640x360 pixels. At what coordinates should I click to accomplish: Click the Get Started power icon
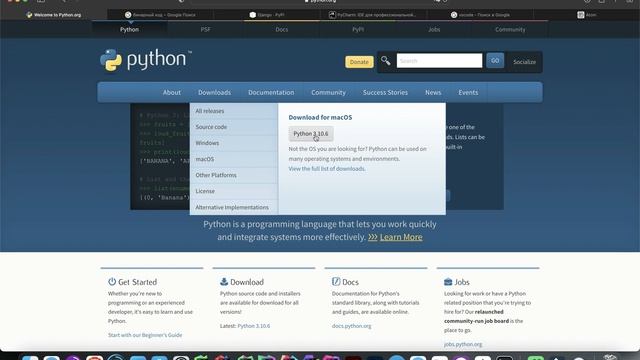pyautogui.click(x=112, y=282)
